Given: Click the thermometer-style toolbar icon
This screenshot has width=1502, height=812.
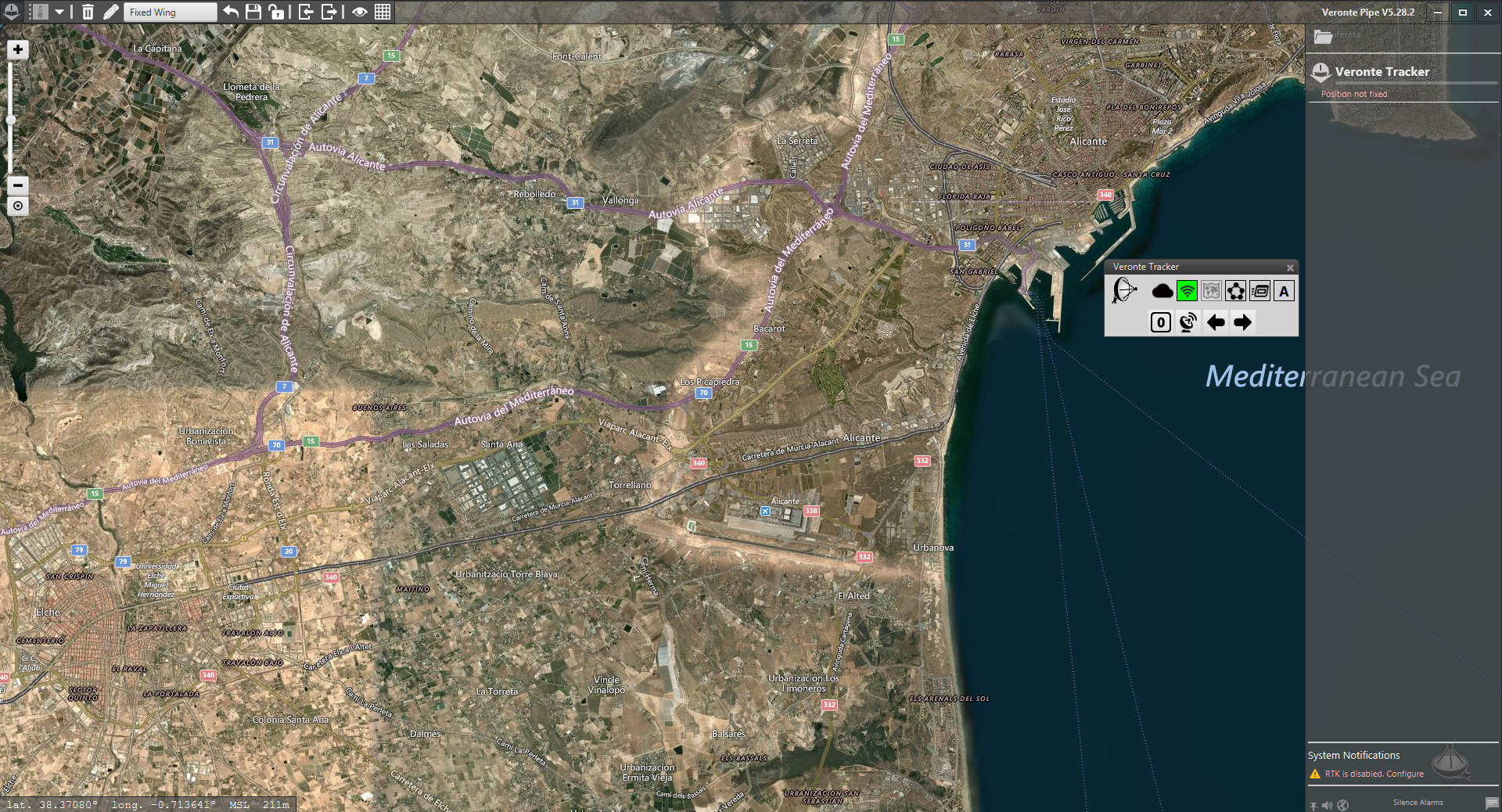Looking at the screenshot, I should [x=40, y=12].
